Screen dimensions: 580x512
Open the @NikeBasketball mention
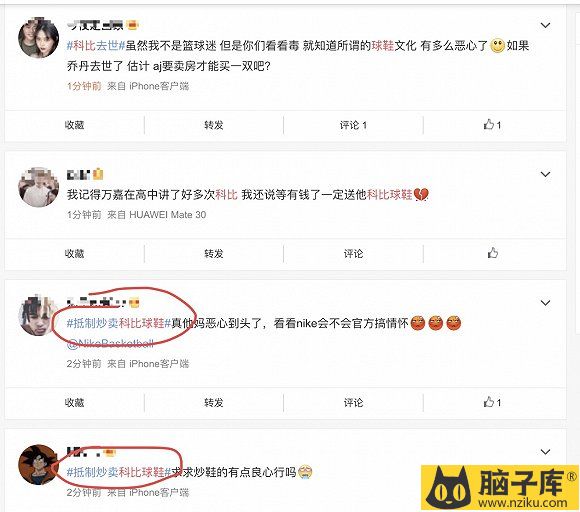tap(110, 344)
